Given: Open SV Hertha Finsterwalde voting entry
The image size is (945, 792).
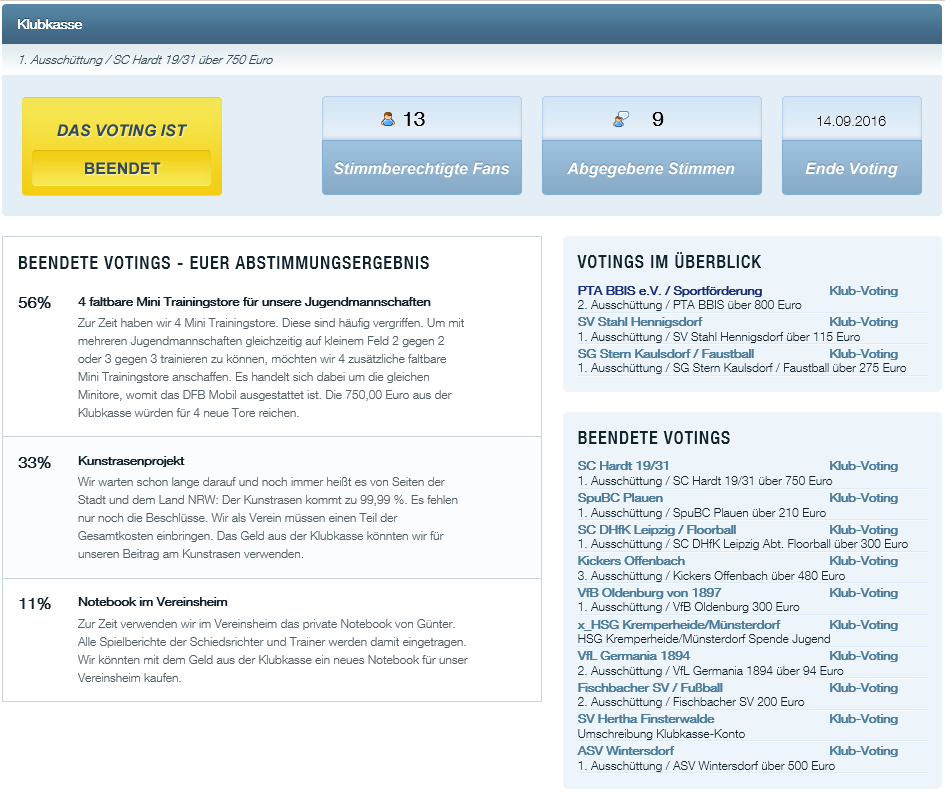Looking at the screenshot, I should click(x=645, y=719).
